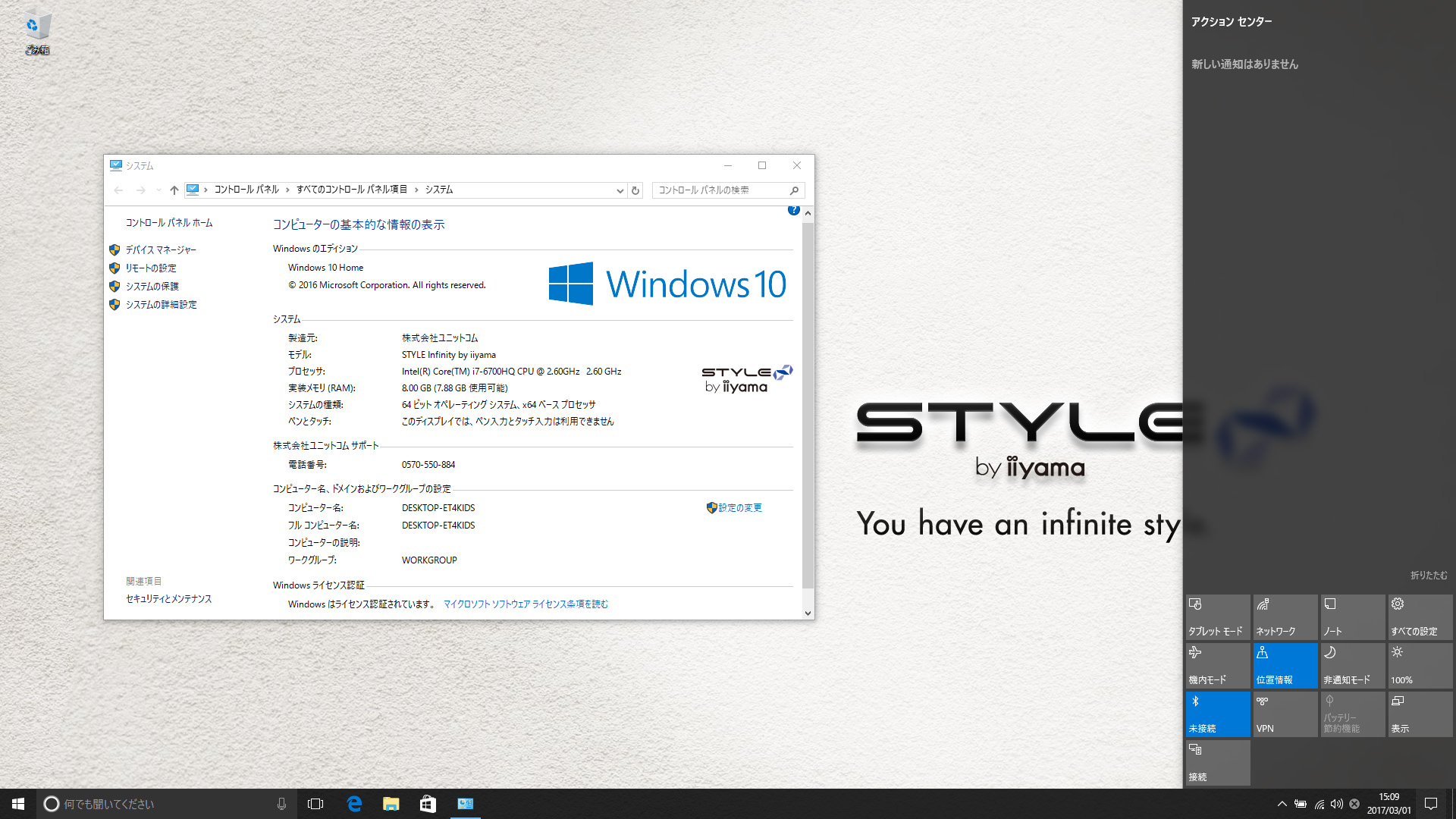Screen dimensions: 1456x819
Task: Click the Cortana microphone icon
Action: 281,804
